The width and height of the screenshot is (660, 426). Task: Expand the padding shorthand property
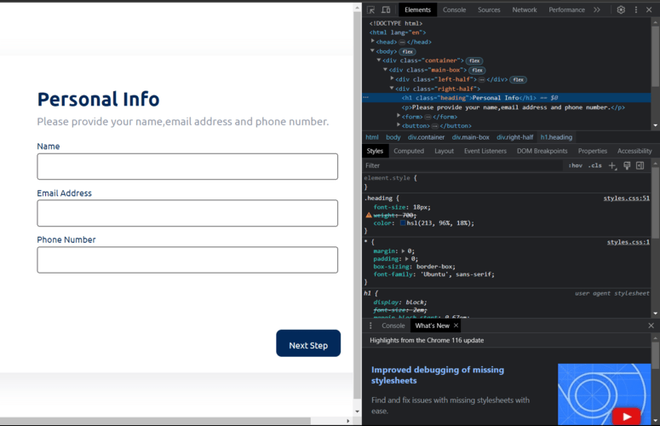point(407,258)
